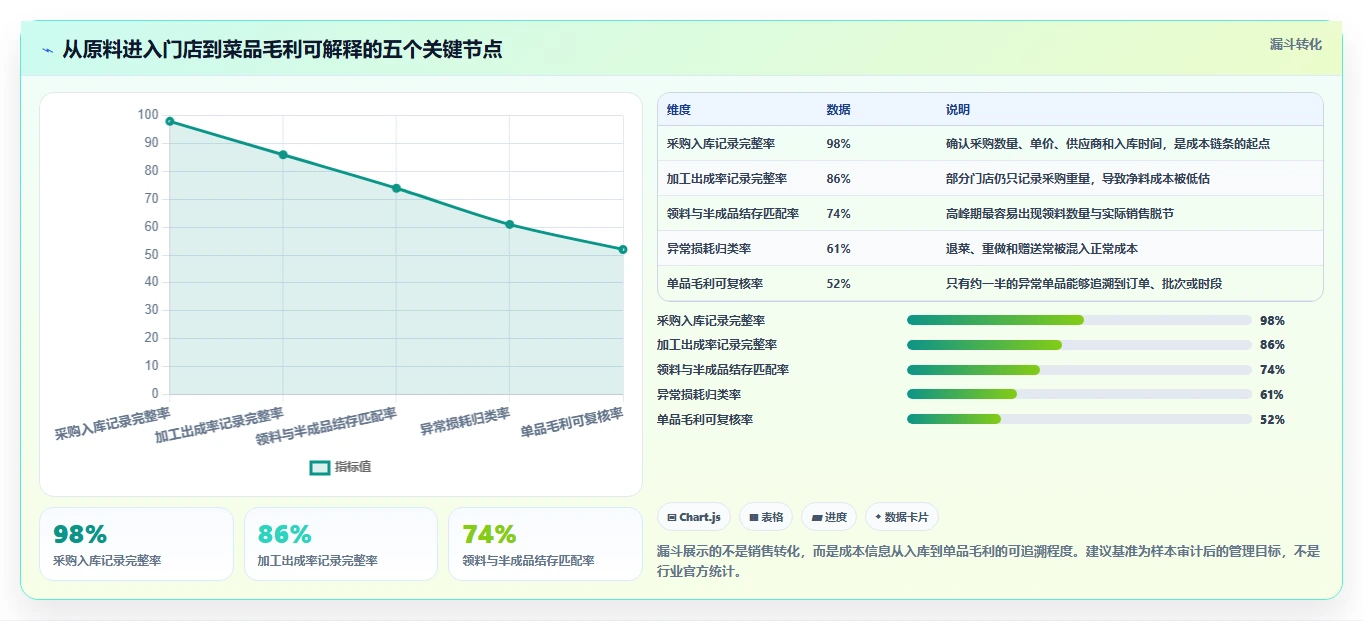Screen dimensions: 1363x621
Task: Click the 采购入库记录完整率 progress bar
Action: [1079, 320]
